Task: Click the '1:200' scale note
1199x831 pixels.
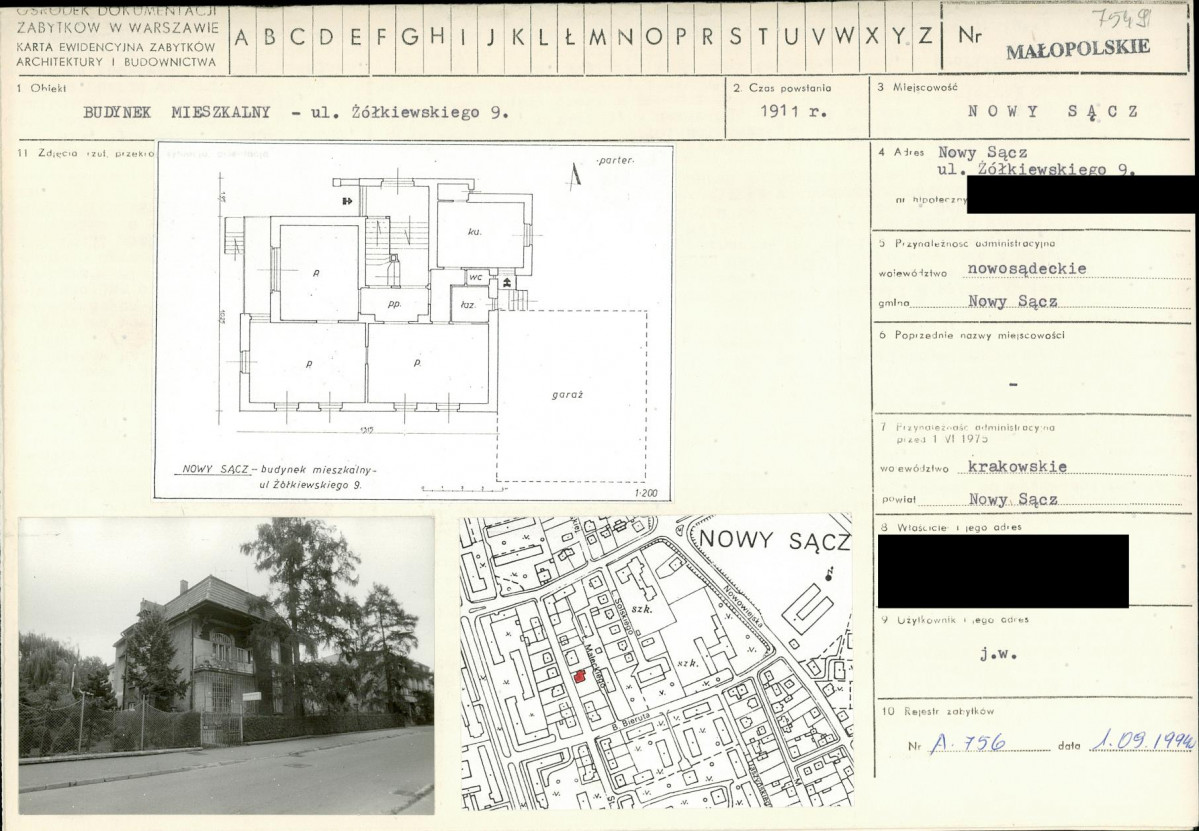Action: tap(646, 493)
